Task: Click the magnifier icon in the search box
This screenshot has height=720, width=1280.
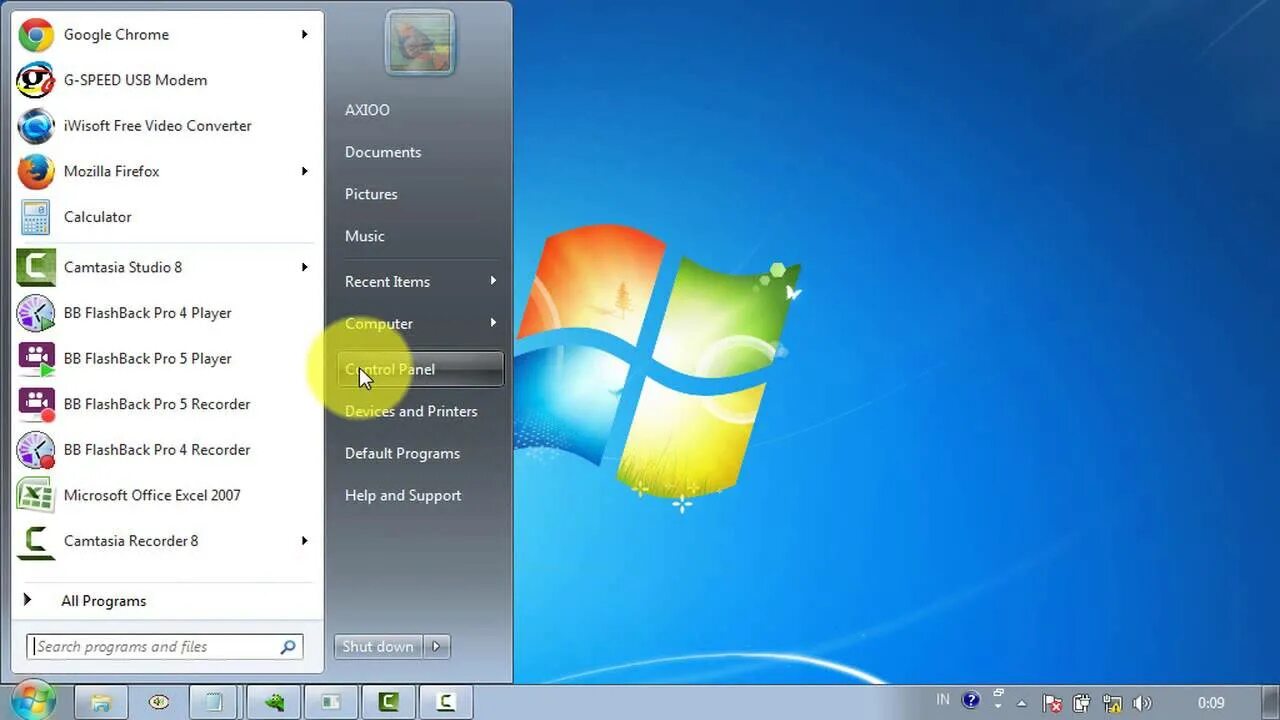Action: pyautogui.click(x=288, y=647)
